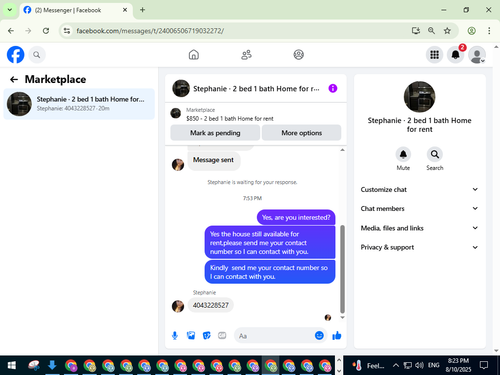Open the Groups icon in top navigation
The height and width of the screenshot is (375, 500).
pos(298,55)
